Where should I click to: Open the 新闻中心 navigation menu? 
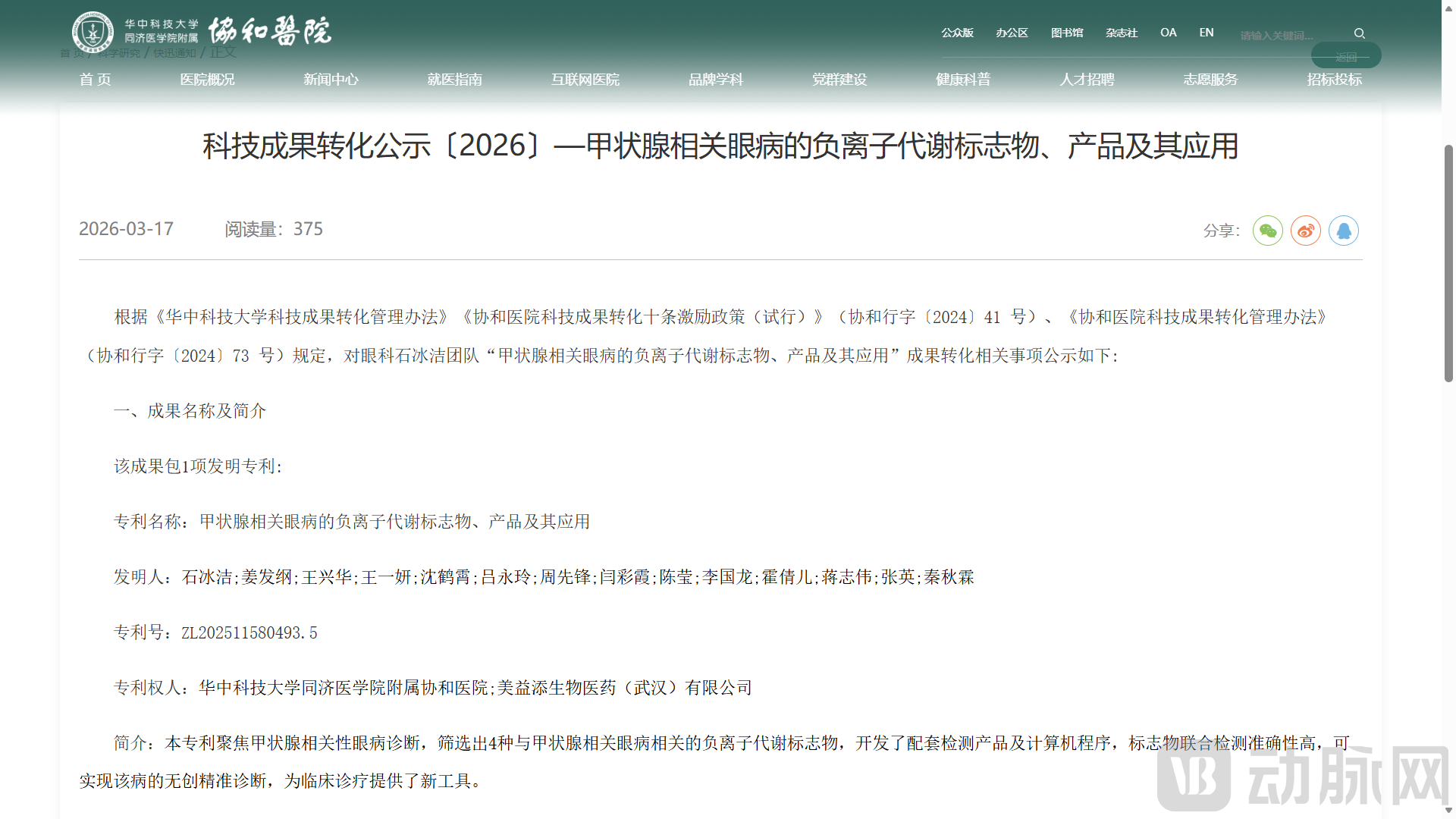point(331,79)
